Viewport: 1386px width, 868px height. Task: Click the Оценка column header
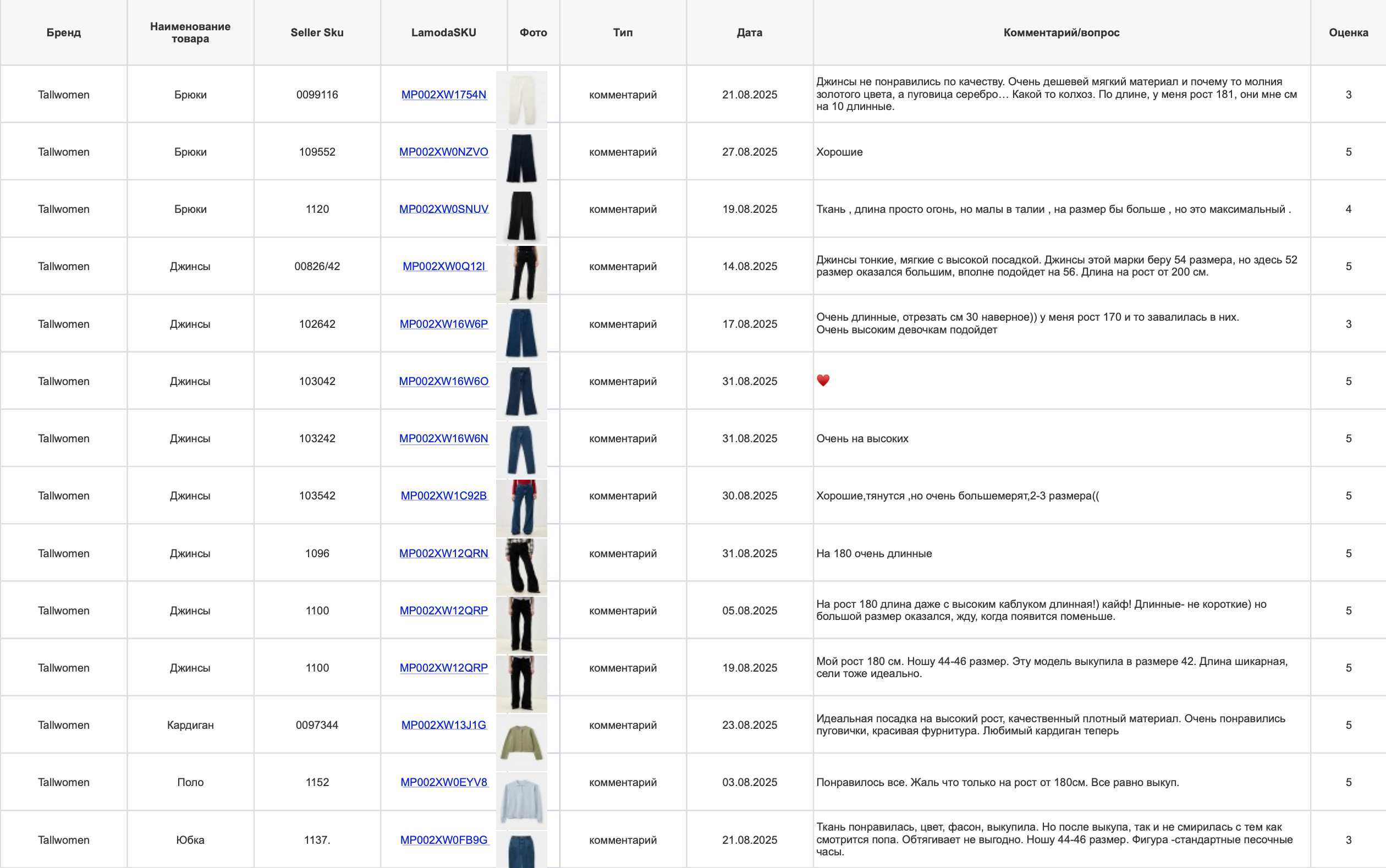point(1349,32)
